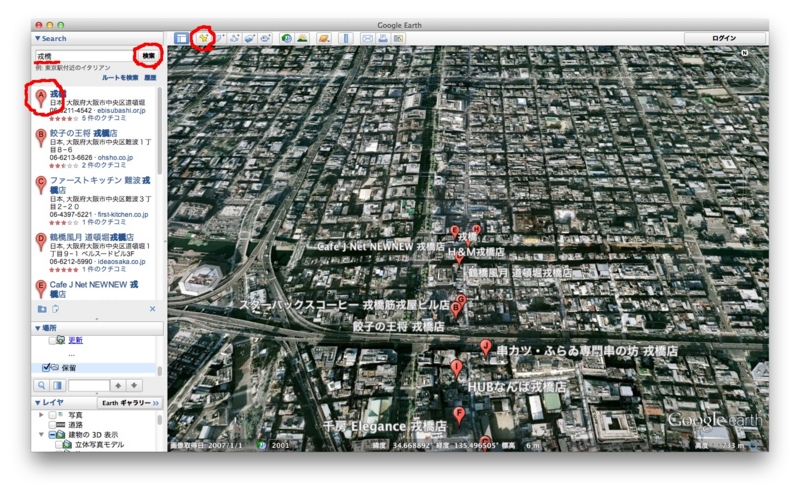The image size is (800, 495).
Task: Enable the 写真 layer checkbox
Action: coord(53,415)
